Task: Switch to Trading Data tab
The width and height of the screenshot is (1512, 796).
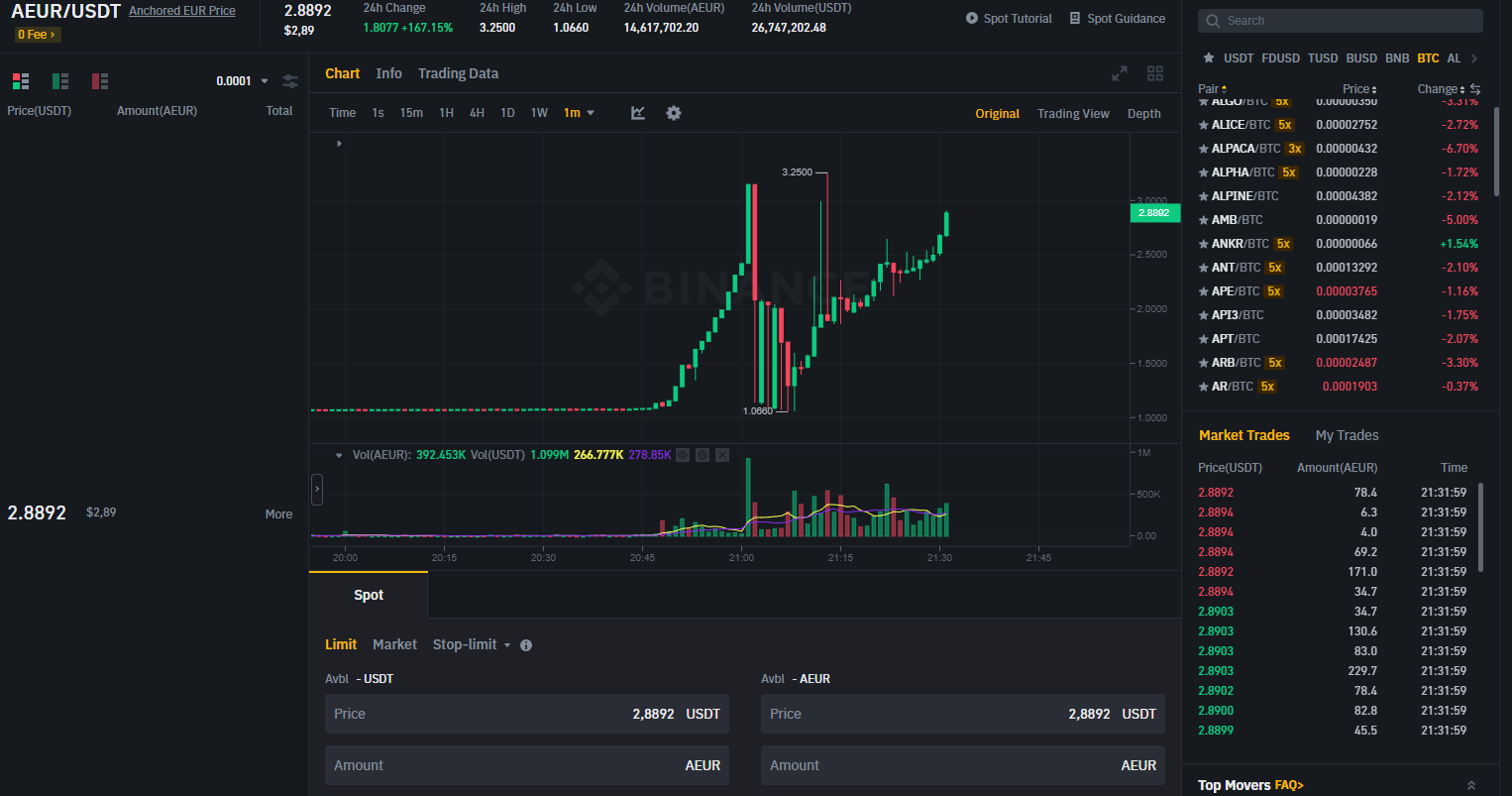Action: (x=458, y=73)
